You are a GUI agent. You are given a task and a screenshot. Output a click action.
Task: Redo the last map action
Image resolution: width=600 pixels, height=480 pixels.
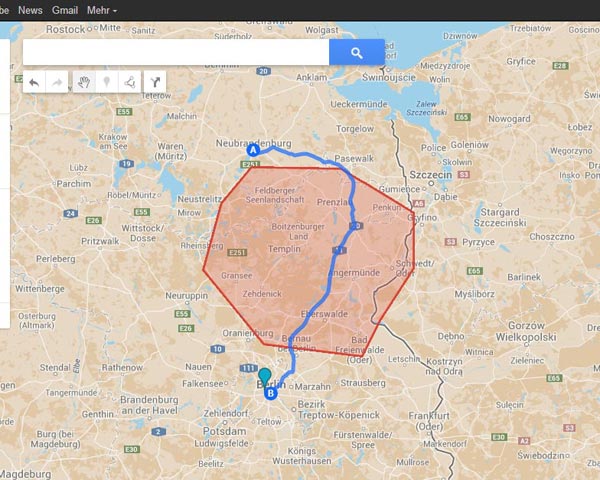(x=57, y=82)
